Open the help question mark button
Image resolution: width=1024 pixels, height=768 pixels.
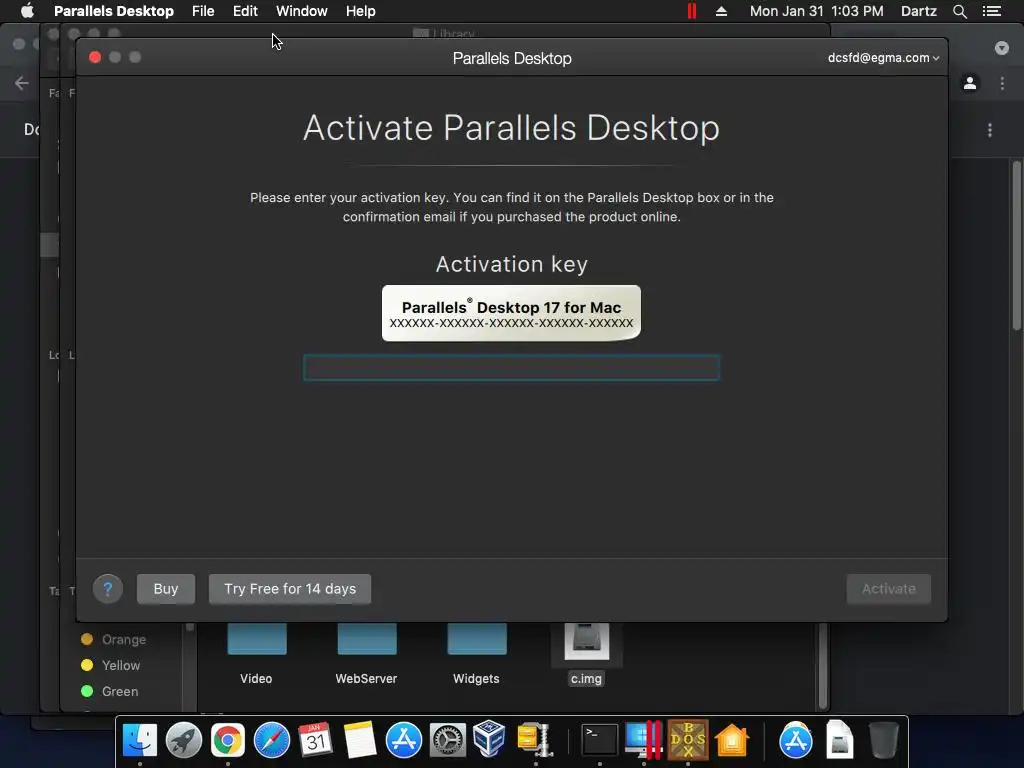[x=108, y=589]
